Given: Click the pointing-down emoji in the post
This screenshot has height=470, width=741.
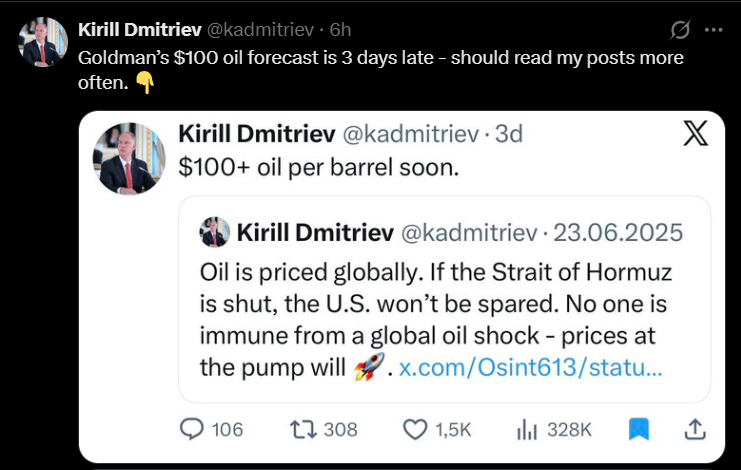Looking at the screenshot, I should tap(145, 83).
